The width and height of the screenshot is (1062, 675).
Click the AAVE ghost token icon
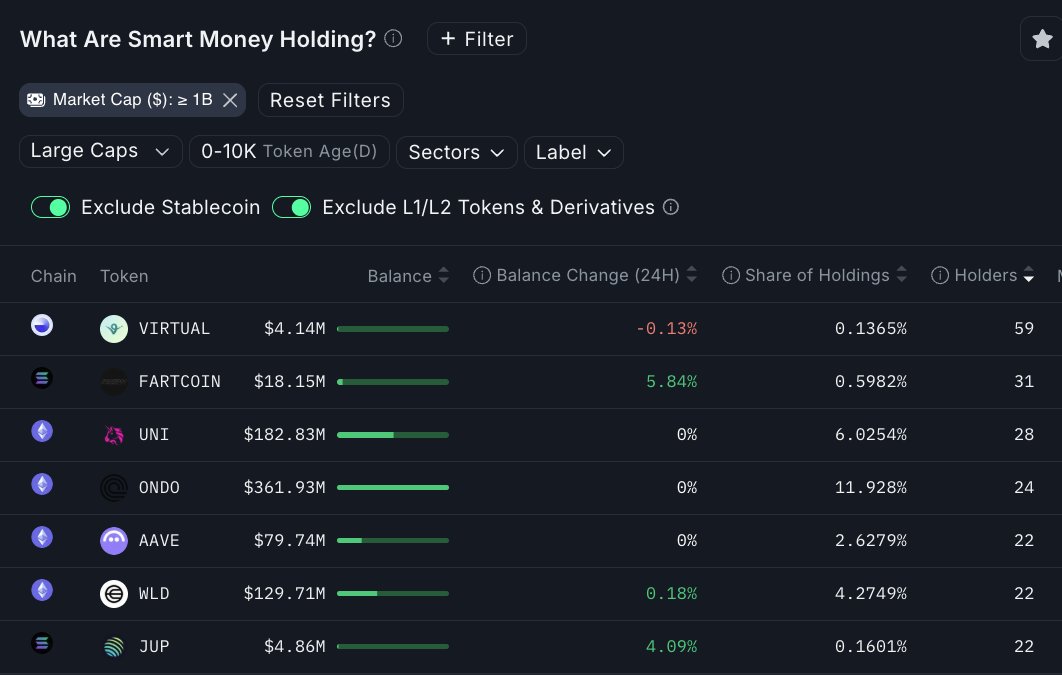tap(114, 541)
